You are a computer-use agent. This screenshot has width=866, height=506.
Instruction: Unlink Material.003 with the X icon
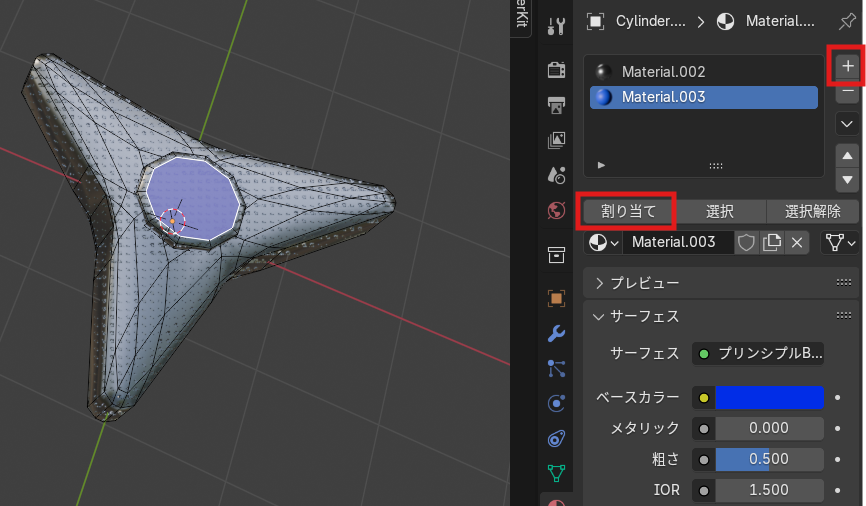pos(797,243)
